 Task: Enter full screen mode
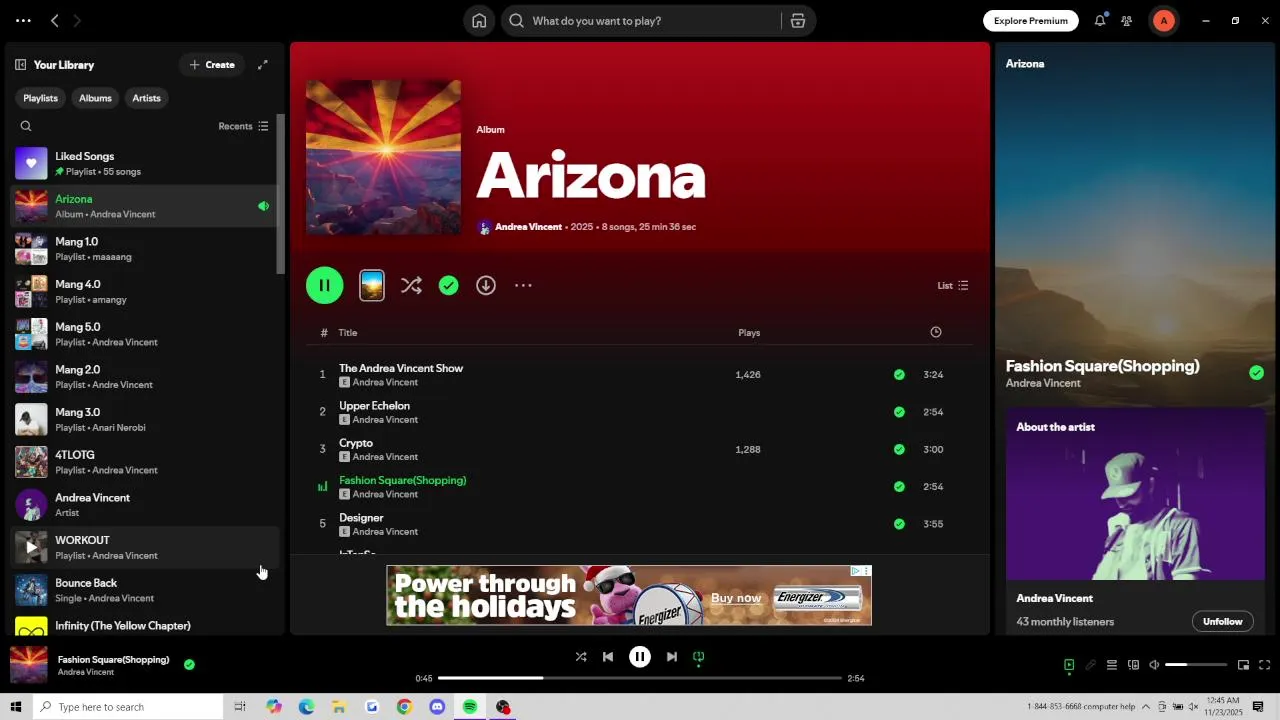click(x=1265, y=665)
